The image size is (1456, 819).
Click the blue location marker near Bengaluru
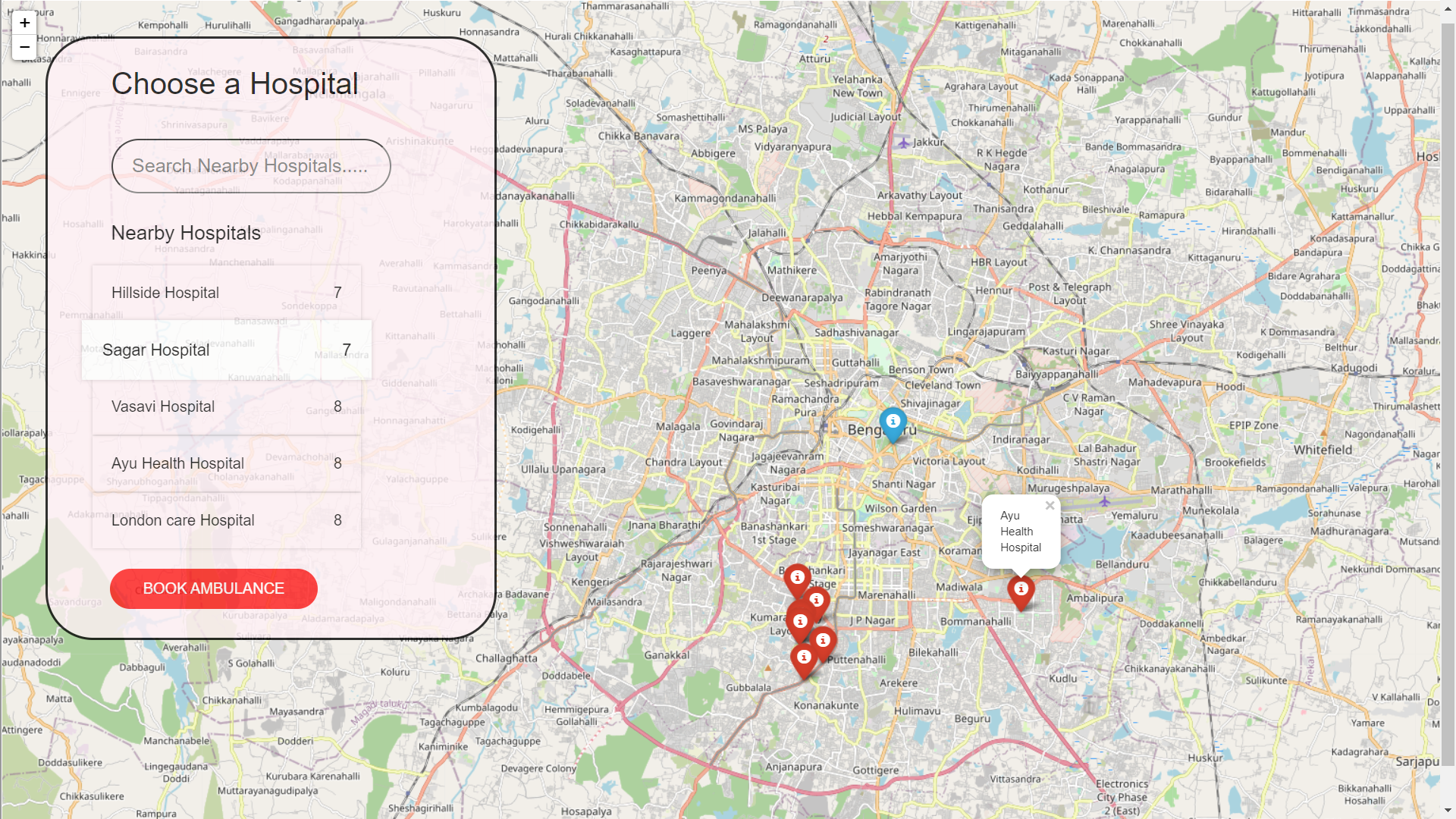[x=893, y=422]
